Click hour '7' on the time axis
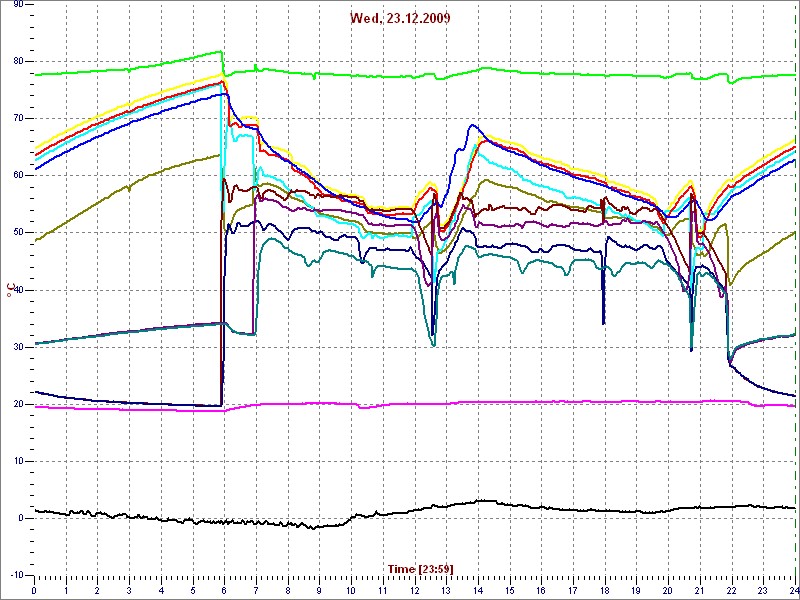800x600 pixels. pyautogui.click(x=256, y=590)
